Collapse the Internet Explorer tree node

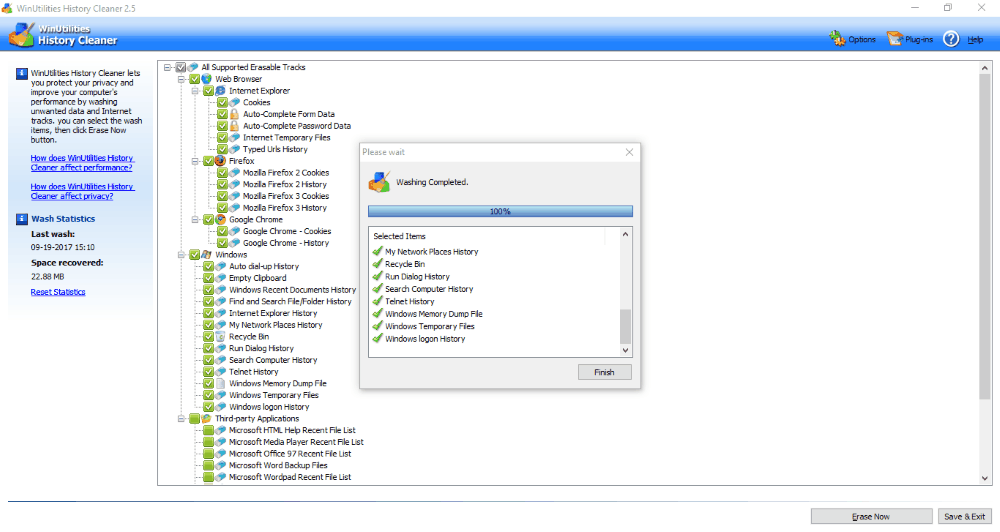tap(196, 91)
